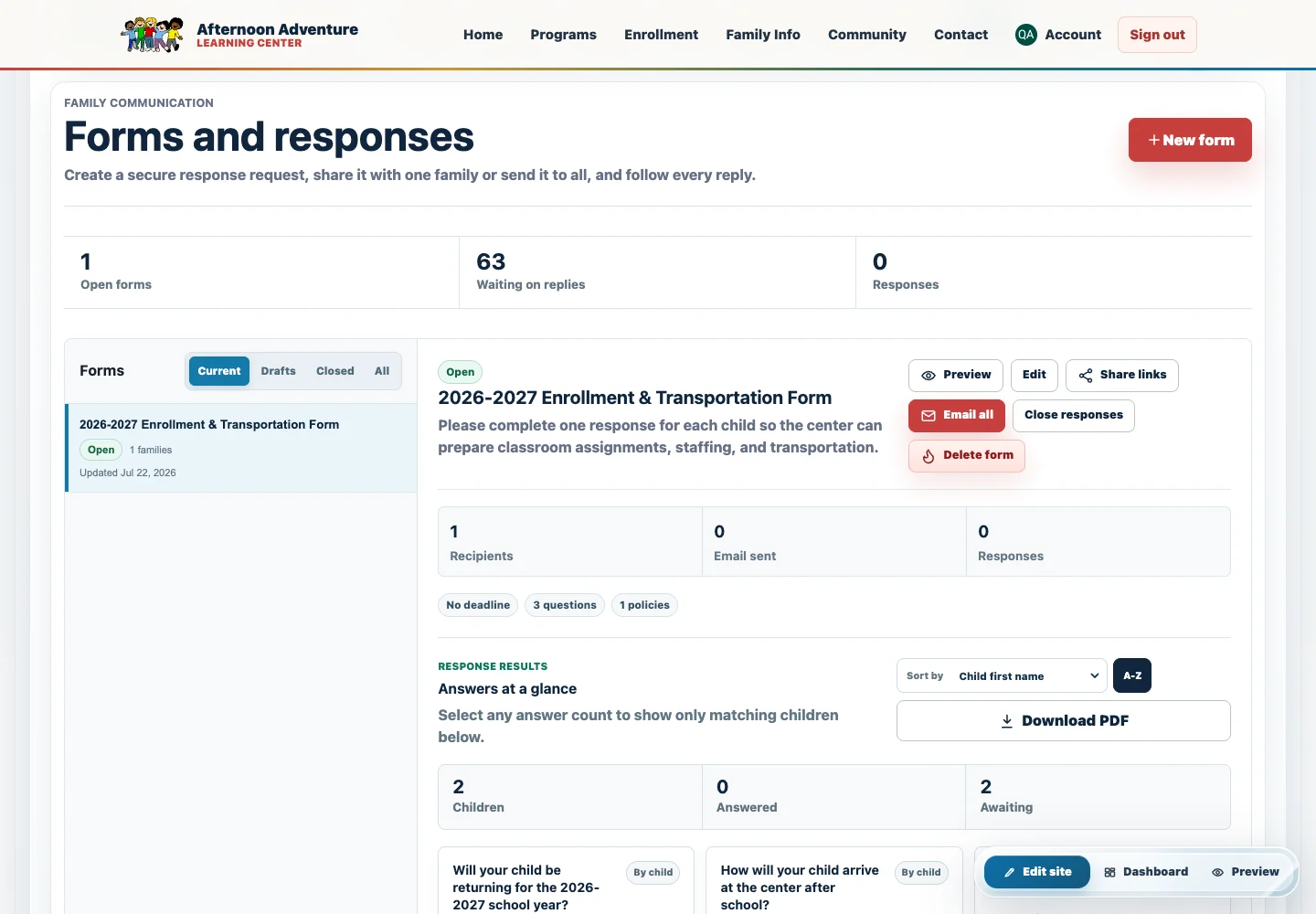This screenshot has height=914, width=1316.
Task: Click the flame icon on Delete form
Action: point(928,456)
